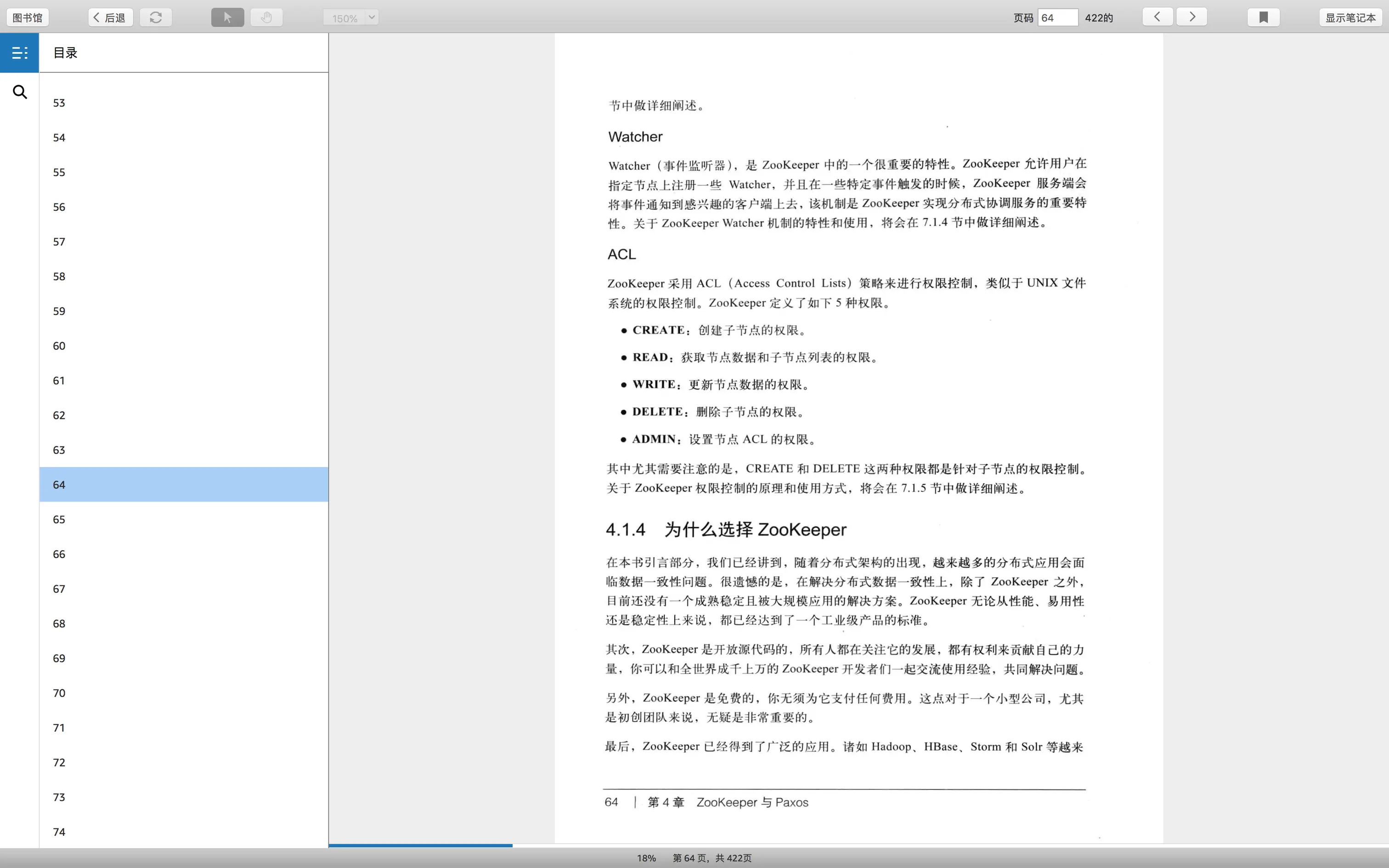This screenshot has width=1389, height=868.
Task: Select highlighted page 64 entry
Action: tap(59, 485)
